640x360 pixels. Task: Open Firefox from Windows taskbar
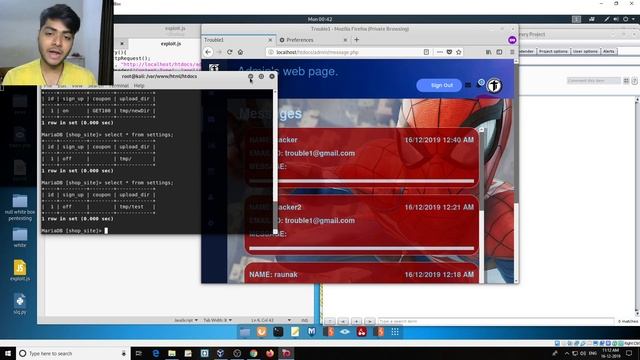pos(270,353)
